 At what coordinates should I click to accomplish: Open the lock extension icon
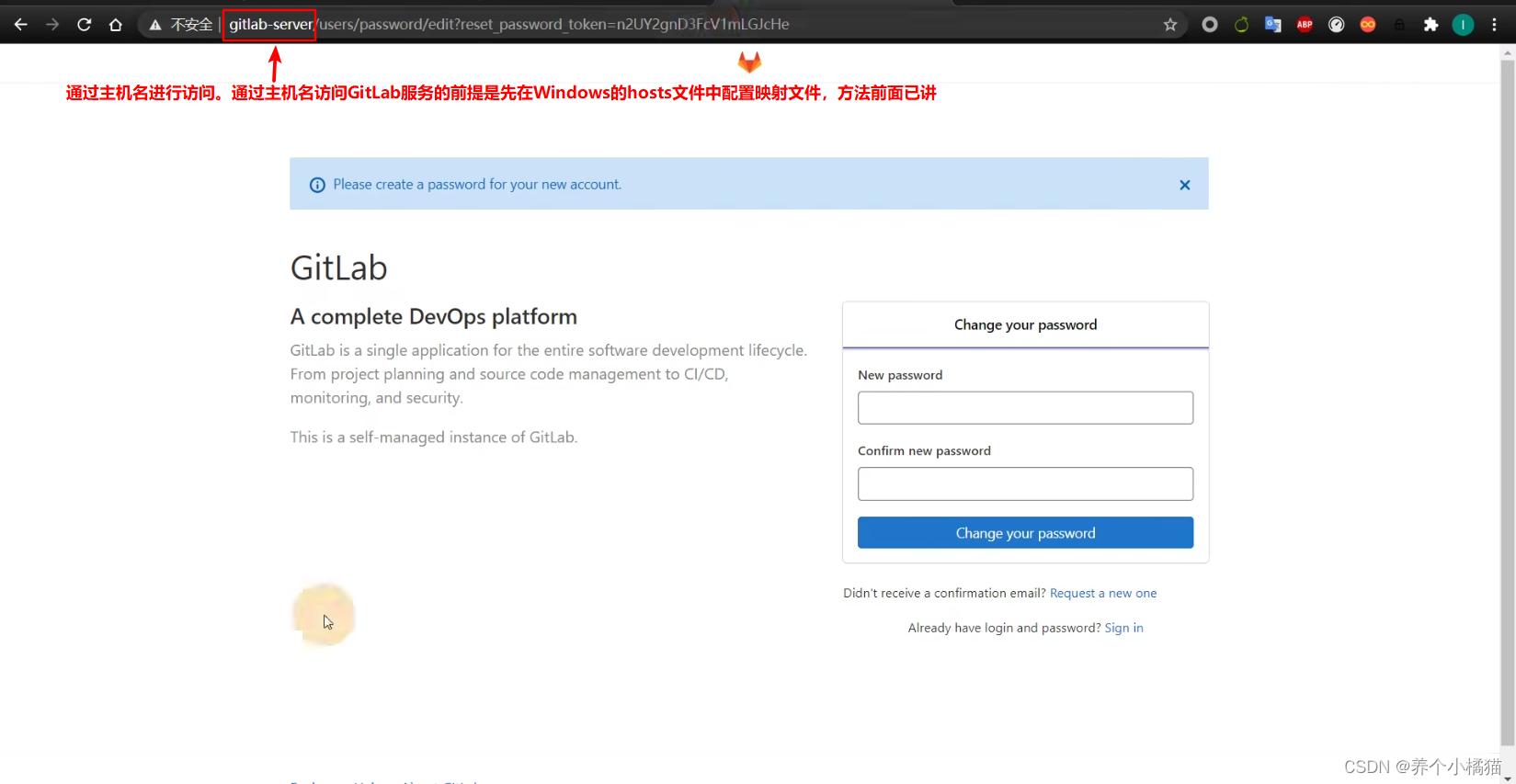tap(1399, 25)
